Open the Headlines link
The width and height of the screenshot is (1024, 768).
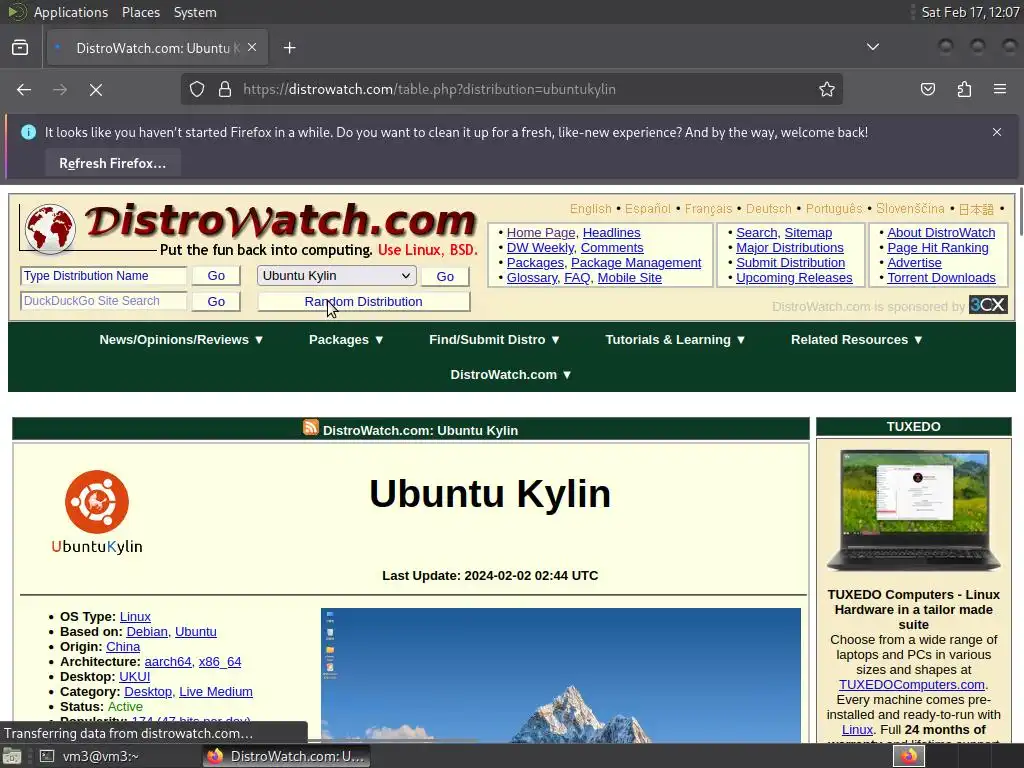(x=611, y=232)
